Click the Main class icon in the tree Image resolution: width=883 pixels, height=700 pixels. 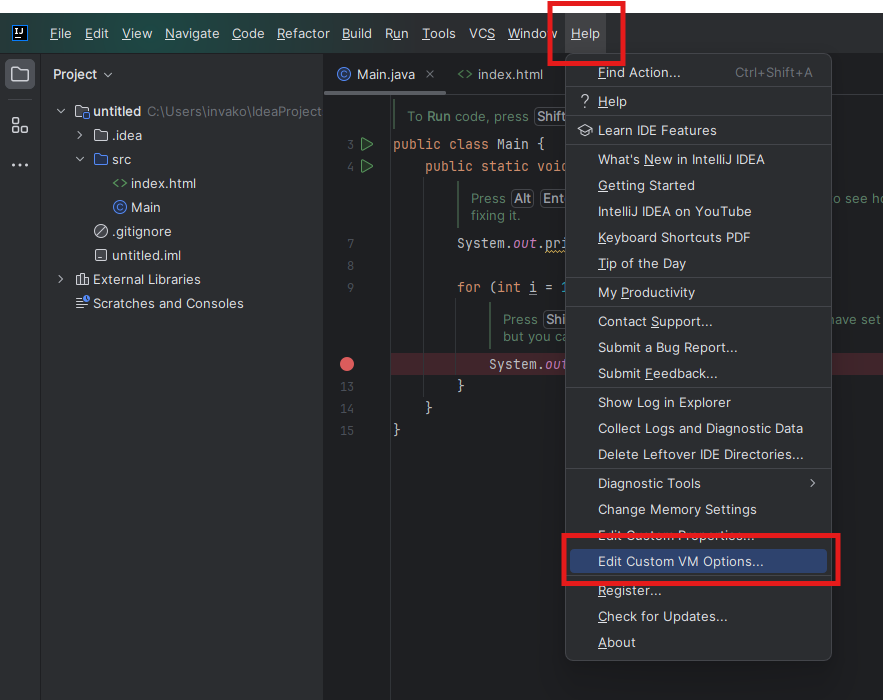click(x=119, y=207)
